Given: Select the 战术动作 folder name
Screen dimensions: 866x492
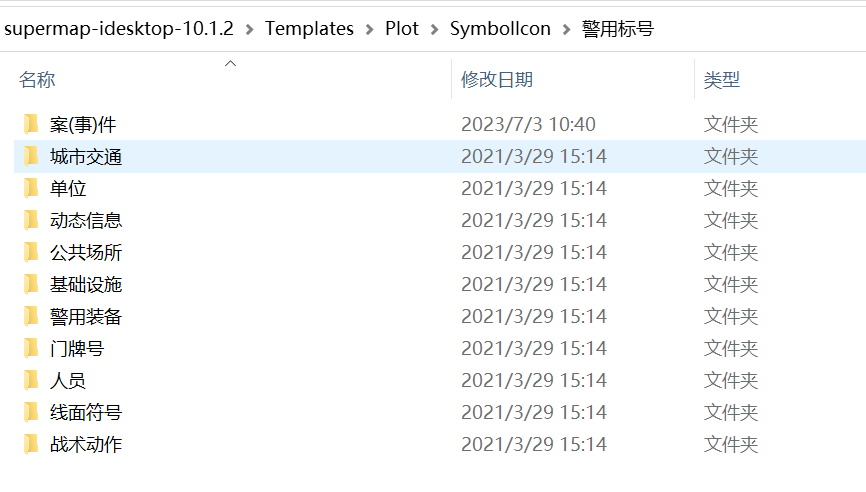Looking at the screenshot, I should (86, 445).
